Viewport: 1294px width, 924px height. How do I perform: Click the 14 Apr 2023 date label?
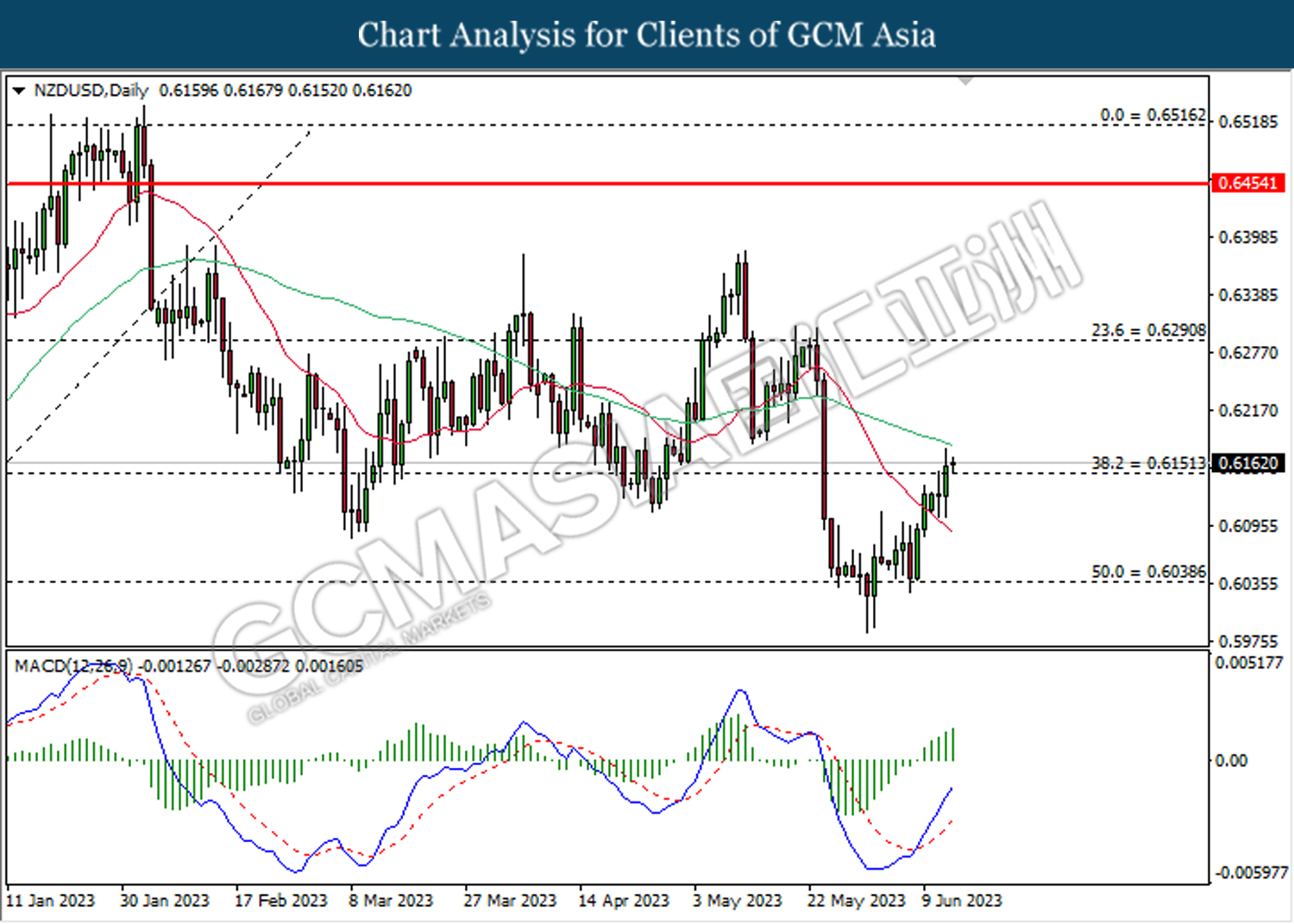[624, 901]
